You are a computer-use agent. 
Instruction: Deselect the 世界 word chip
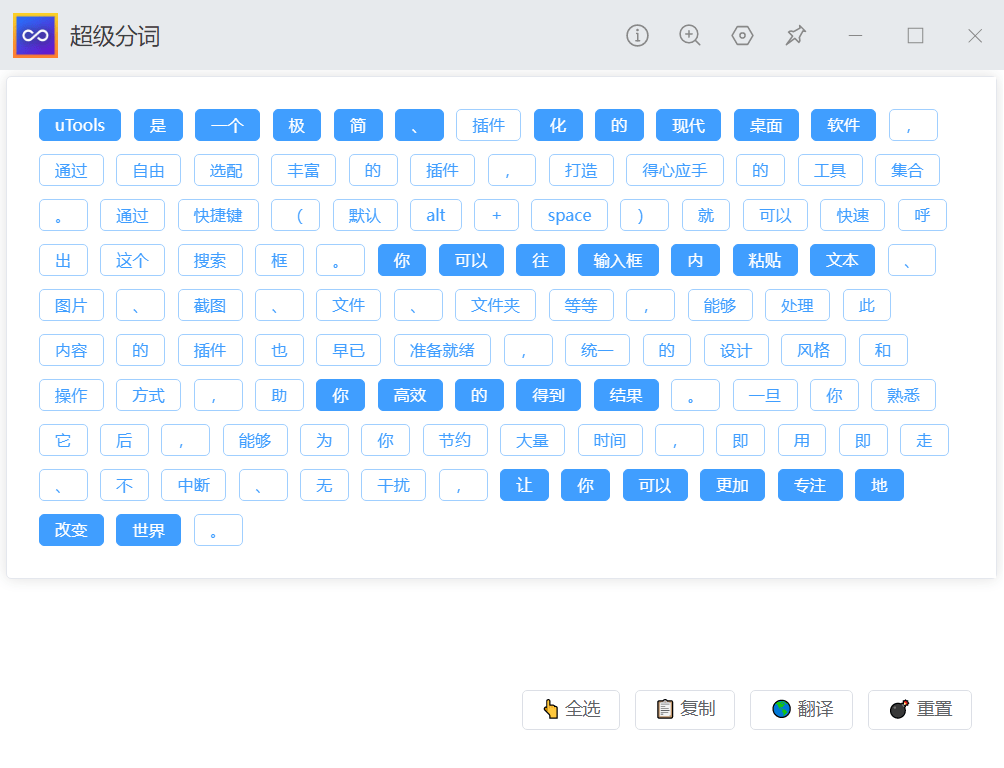coord(149,530)
